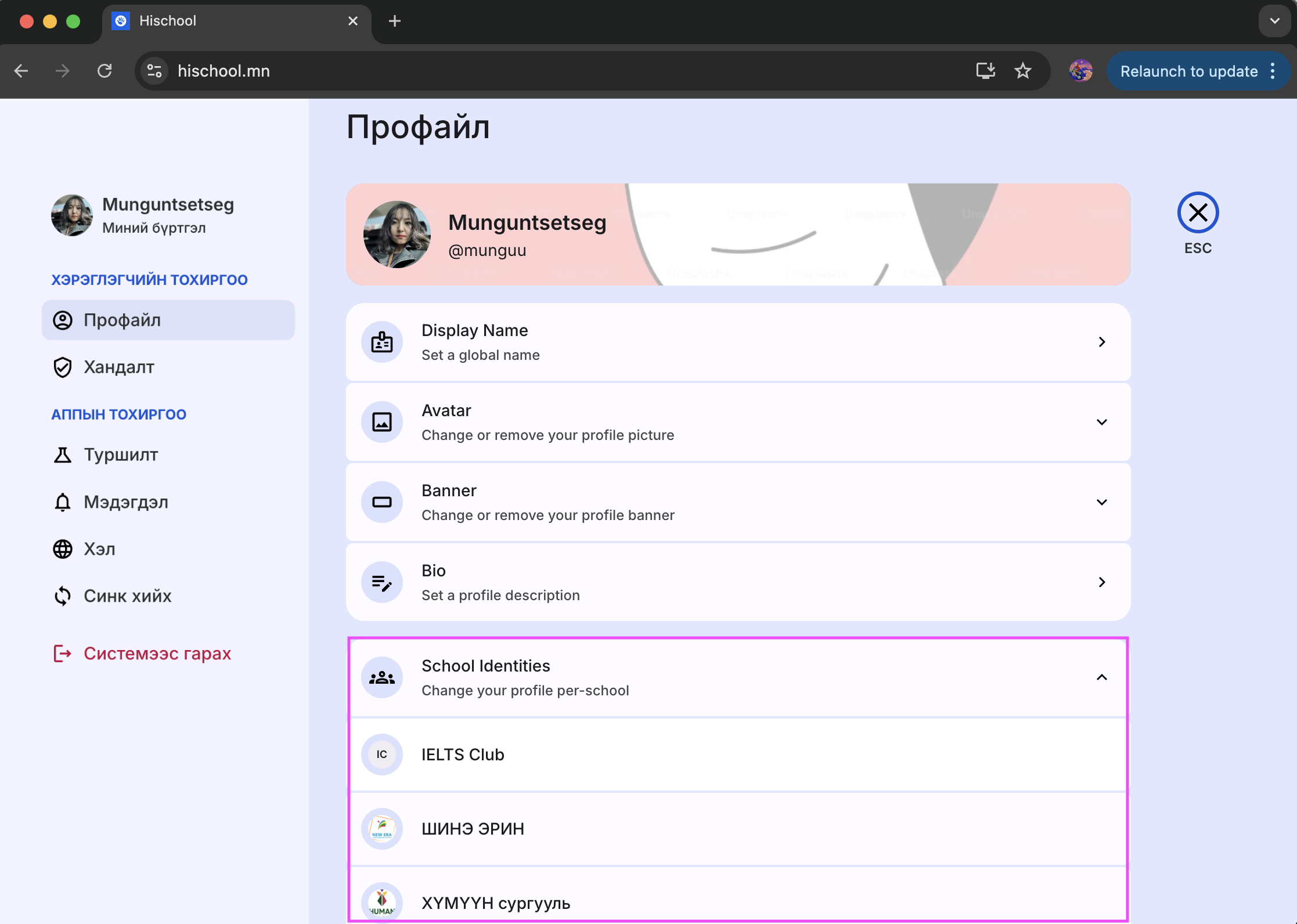Viewport: 1297px width, 924px height.
Task: Click the Munguntsetseg banner avatar photo
Action: tap(397, 234)
